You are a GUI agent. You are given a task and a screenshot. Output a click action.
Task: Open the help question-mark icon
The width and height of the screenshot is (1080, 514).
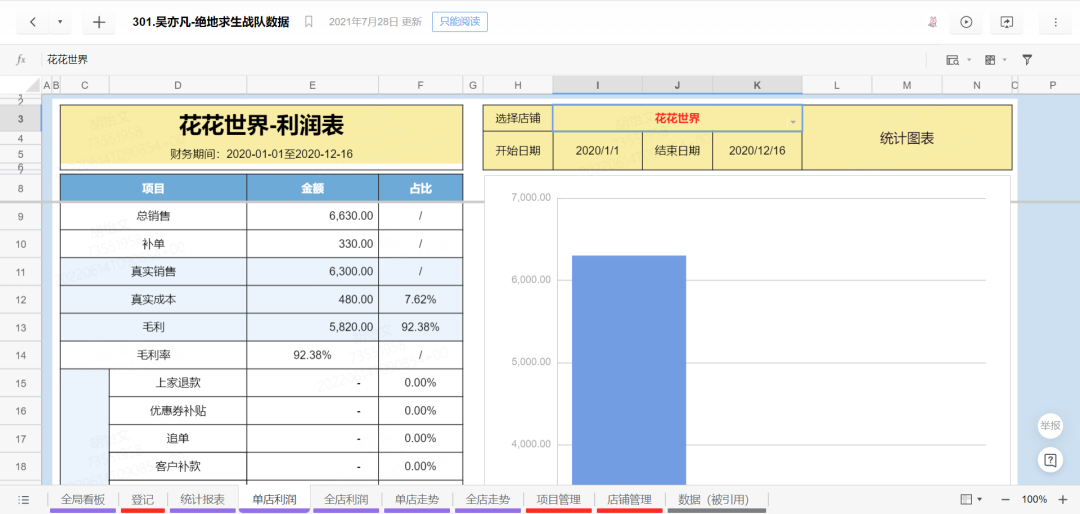(x=1050, y=460)
